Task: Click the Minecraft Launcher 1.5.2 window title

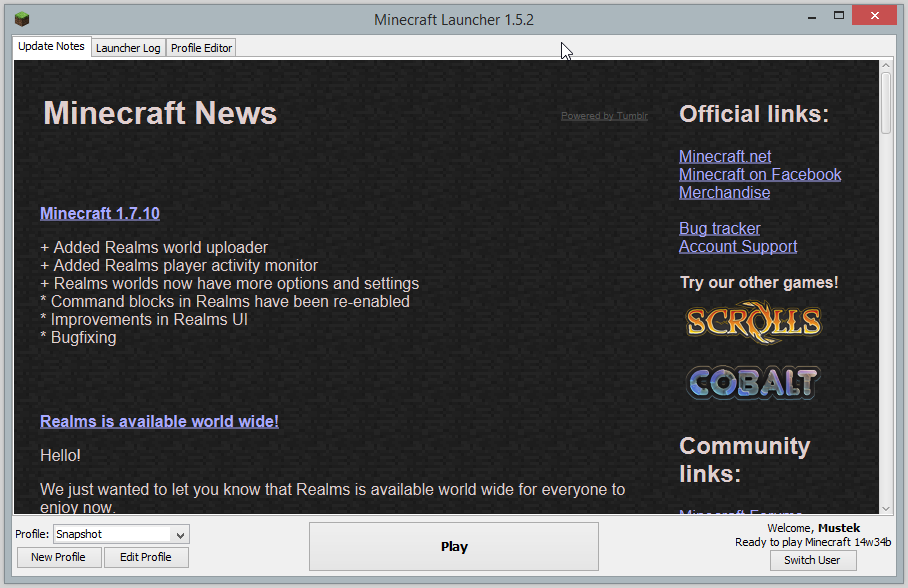Action: click(454, 20)
